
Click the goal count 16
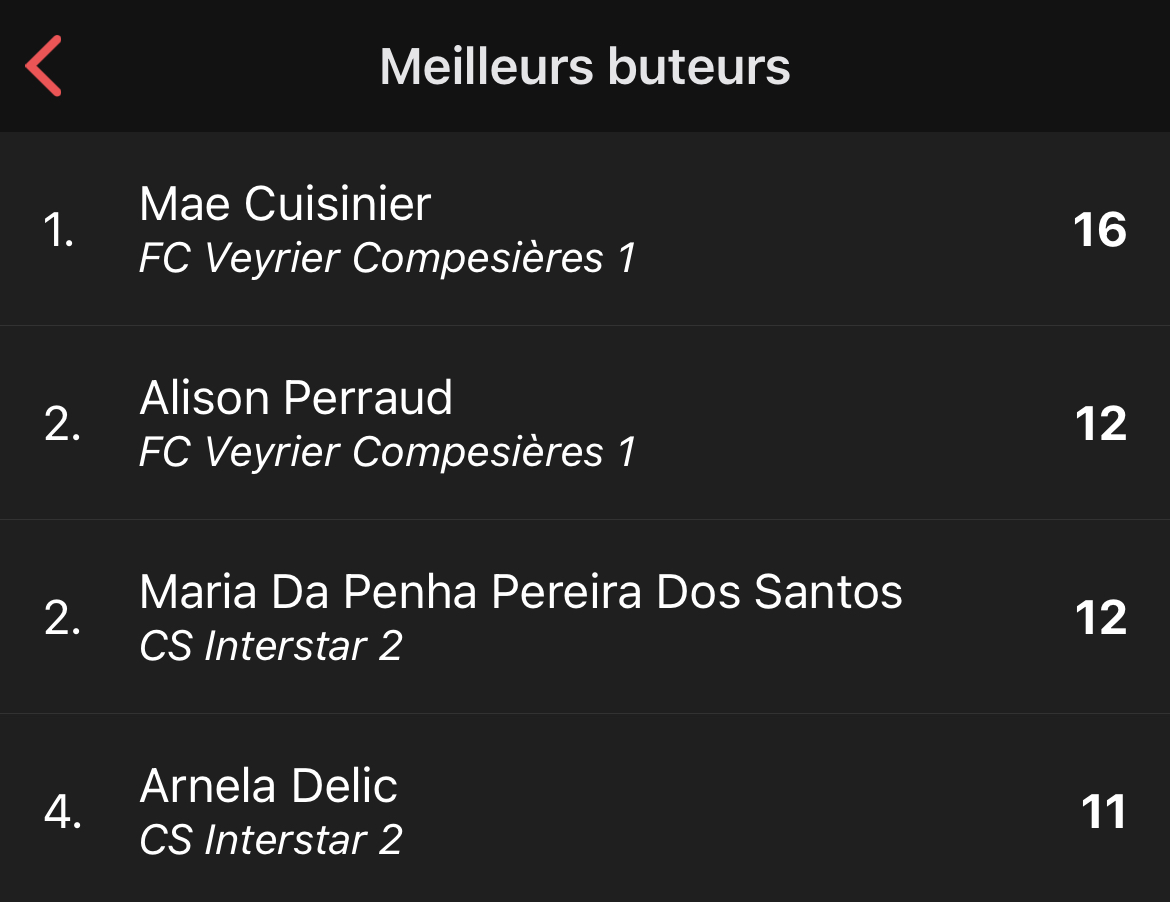[1099, 230]
